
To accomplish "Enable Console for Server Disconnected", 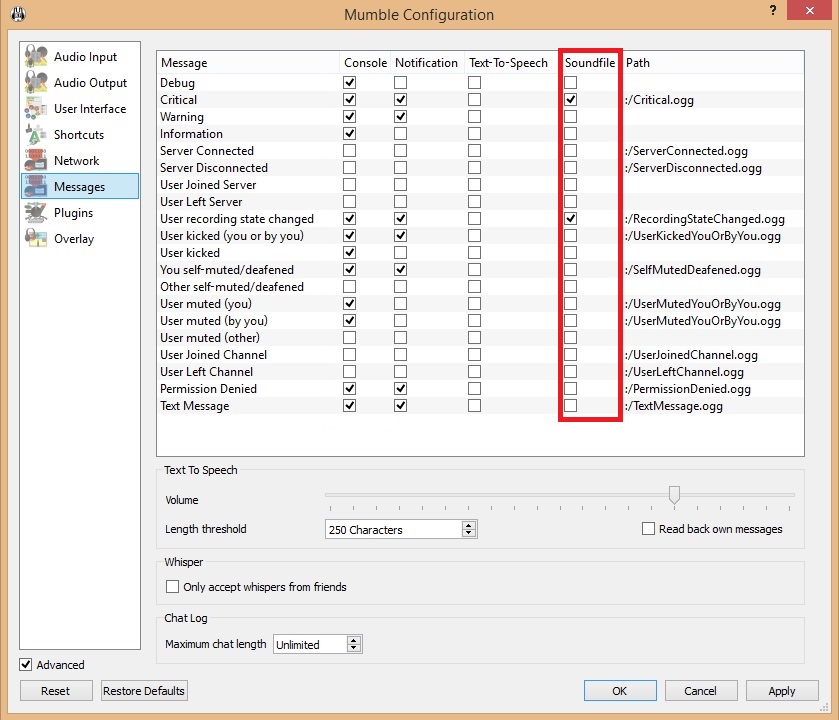I will click(349, 167).
